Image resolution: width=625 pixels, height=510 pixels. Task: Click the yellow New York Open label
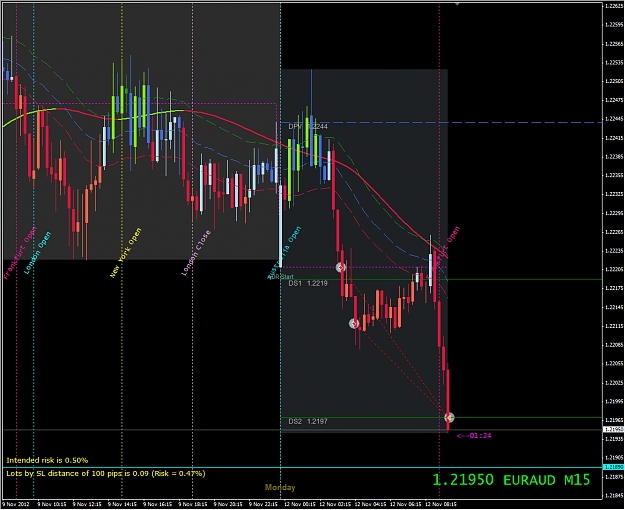click(126, 253)
